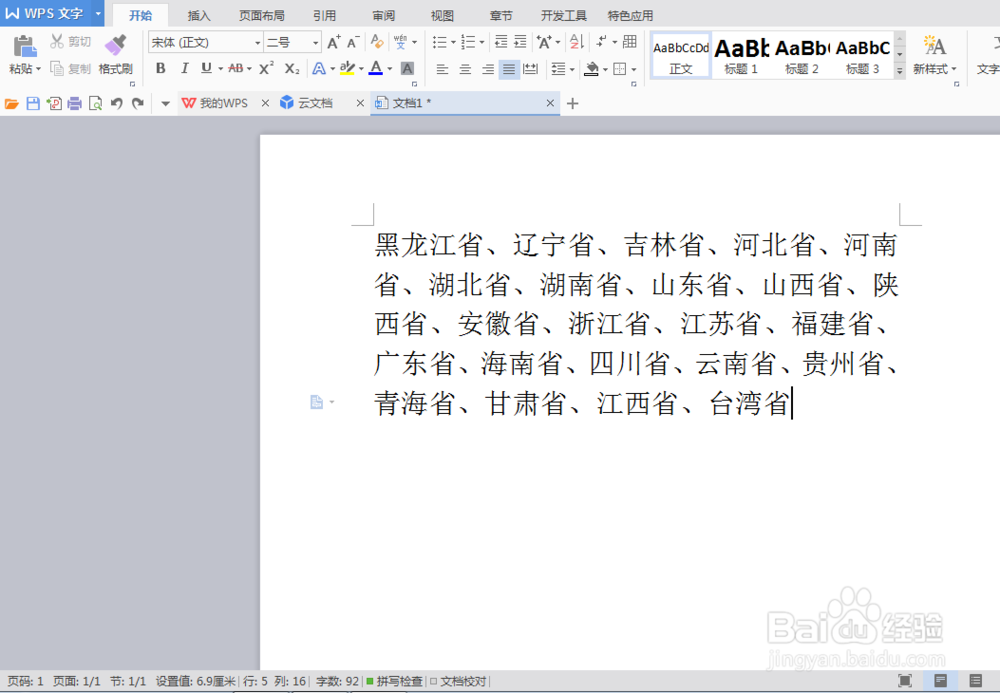
Task: Toggle strikethrough formatting
Action: (x=235, y=68)
